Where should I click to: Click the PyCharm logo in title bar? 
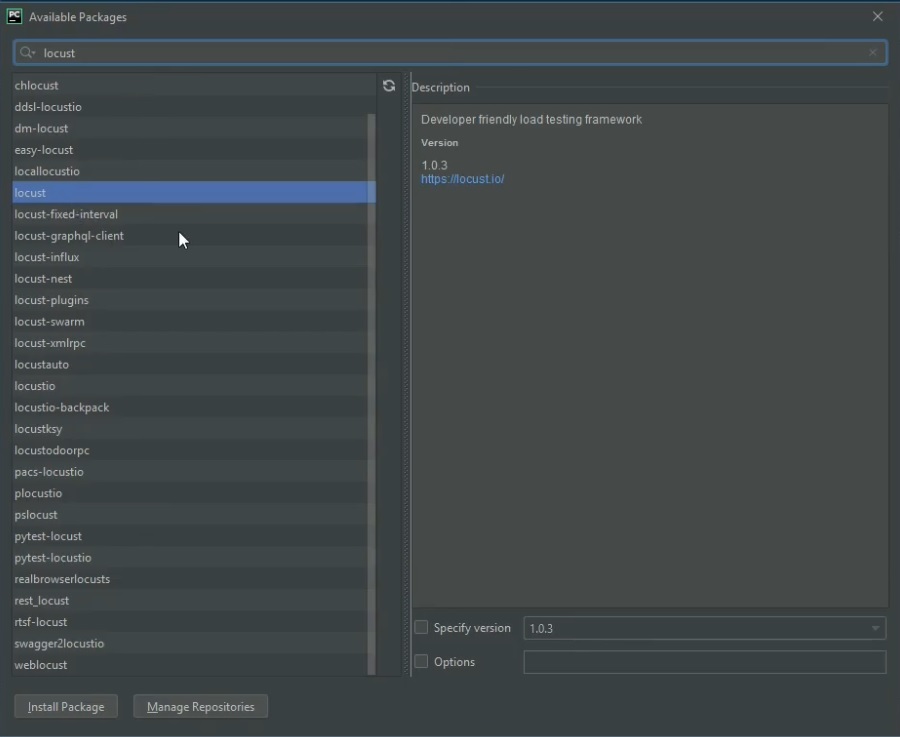click(14, 17)
